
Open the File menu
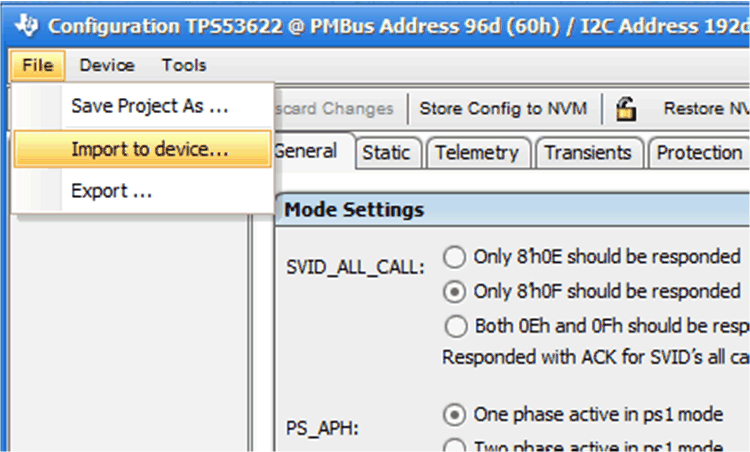(38, 66)
